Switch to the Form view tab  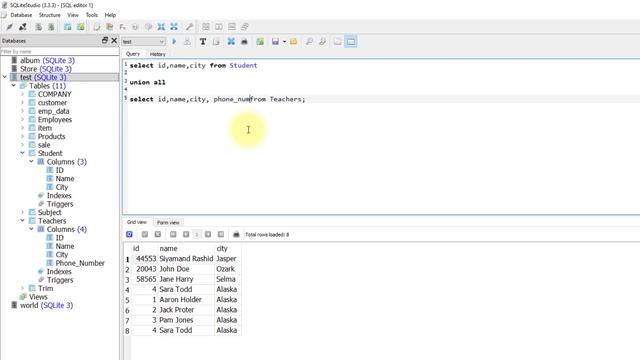(x=168, y=222)
